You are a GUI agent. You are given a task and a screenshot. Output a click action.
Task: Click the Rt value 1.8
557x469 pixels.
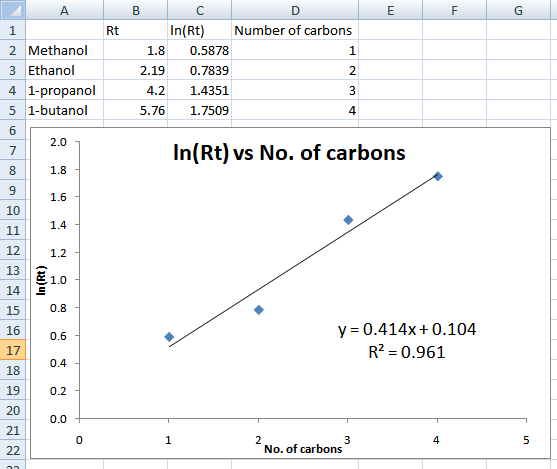[x=135, y=50]
